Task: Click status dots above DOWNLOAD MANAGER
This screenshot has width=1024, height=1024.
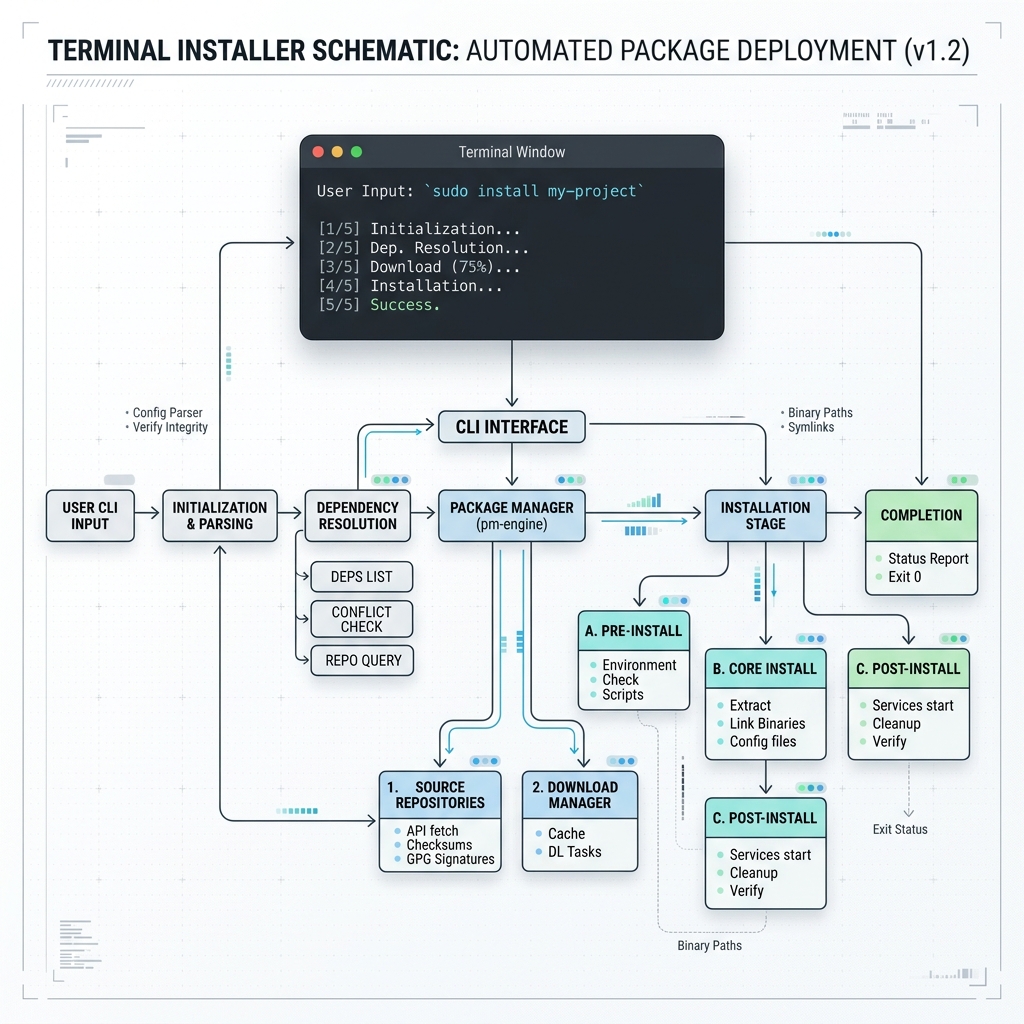Action: pos(622,761)
